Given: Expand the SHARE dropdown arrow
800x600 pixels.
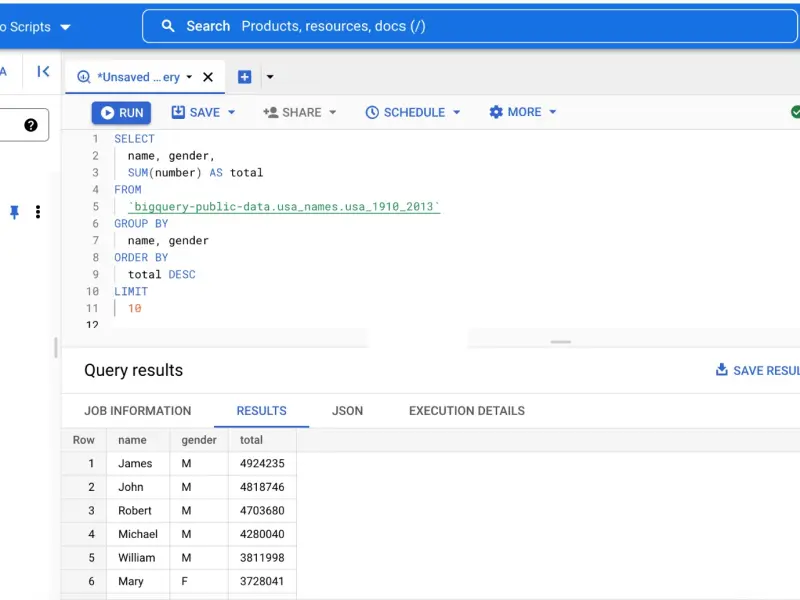Looking at the screenshot, I should click(333, 112).
